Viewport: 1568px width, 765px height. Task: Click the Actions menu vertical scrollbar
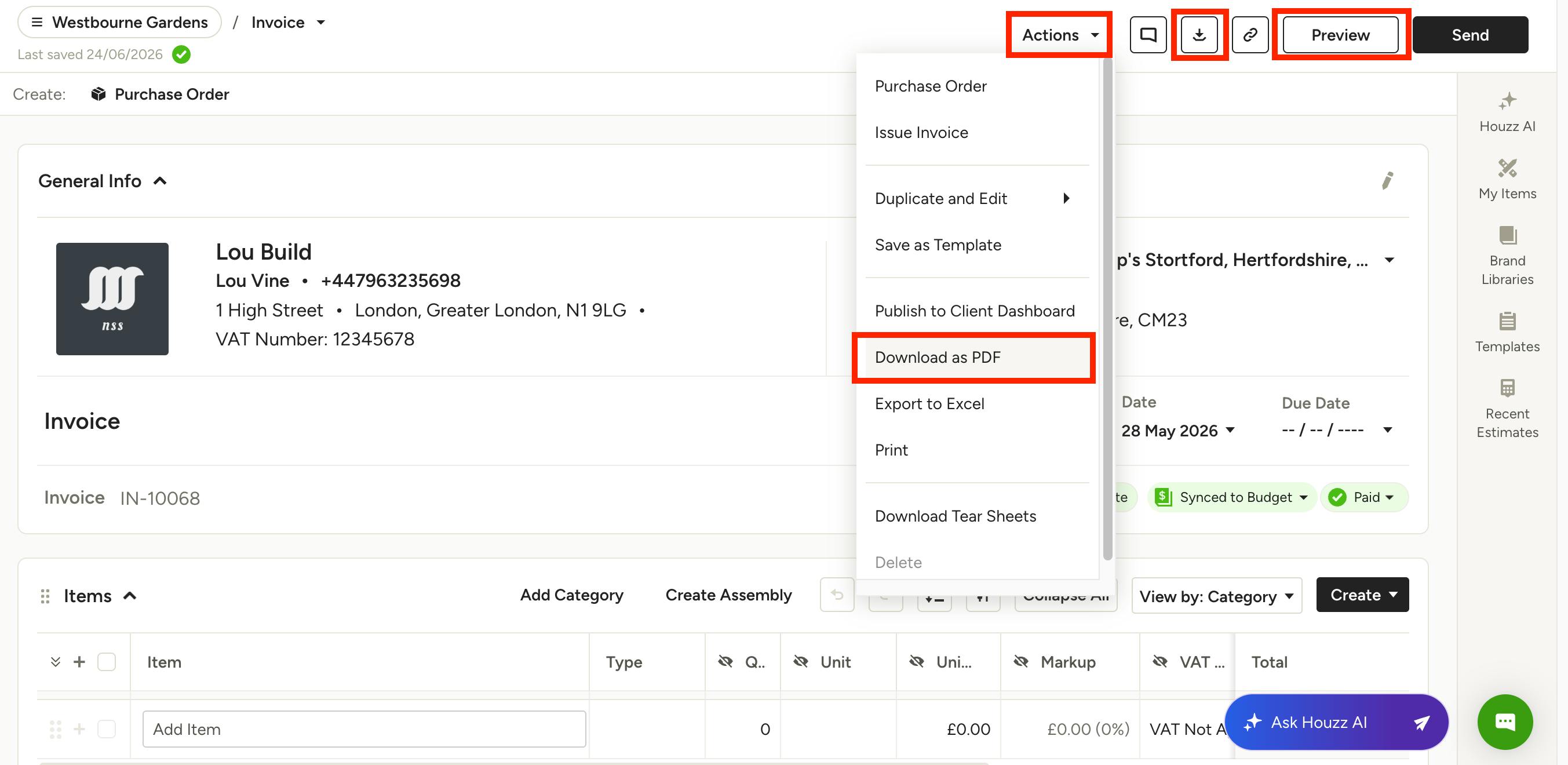coord(1107,309)
